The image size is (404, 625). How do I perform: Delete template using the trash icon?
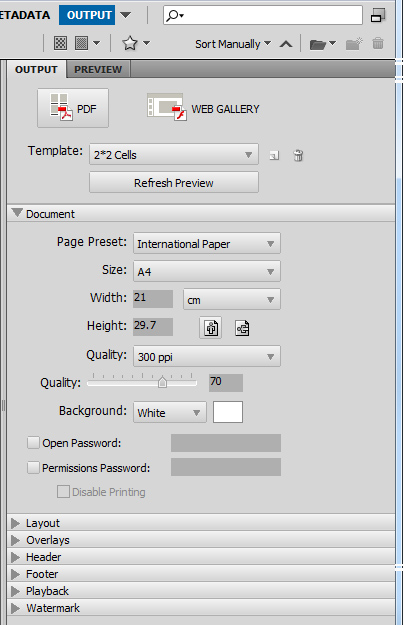click(298, 155)
